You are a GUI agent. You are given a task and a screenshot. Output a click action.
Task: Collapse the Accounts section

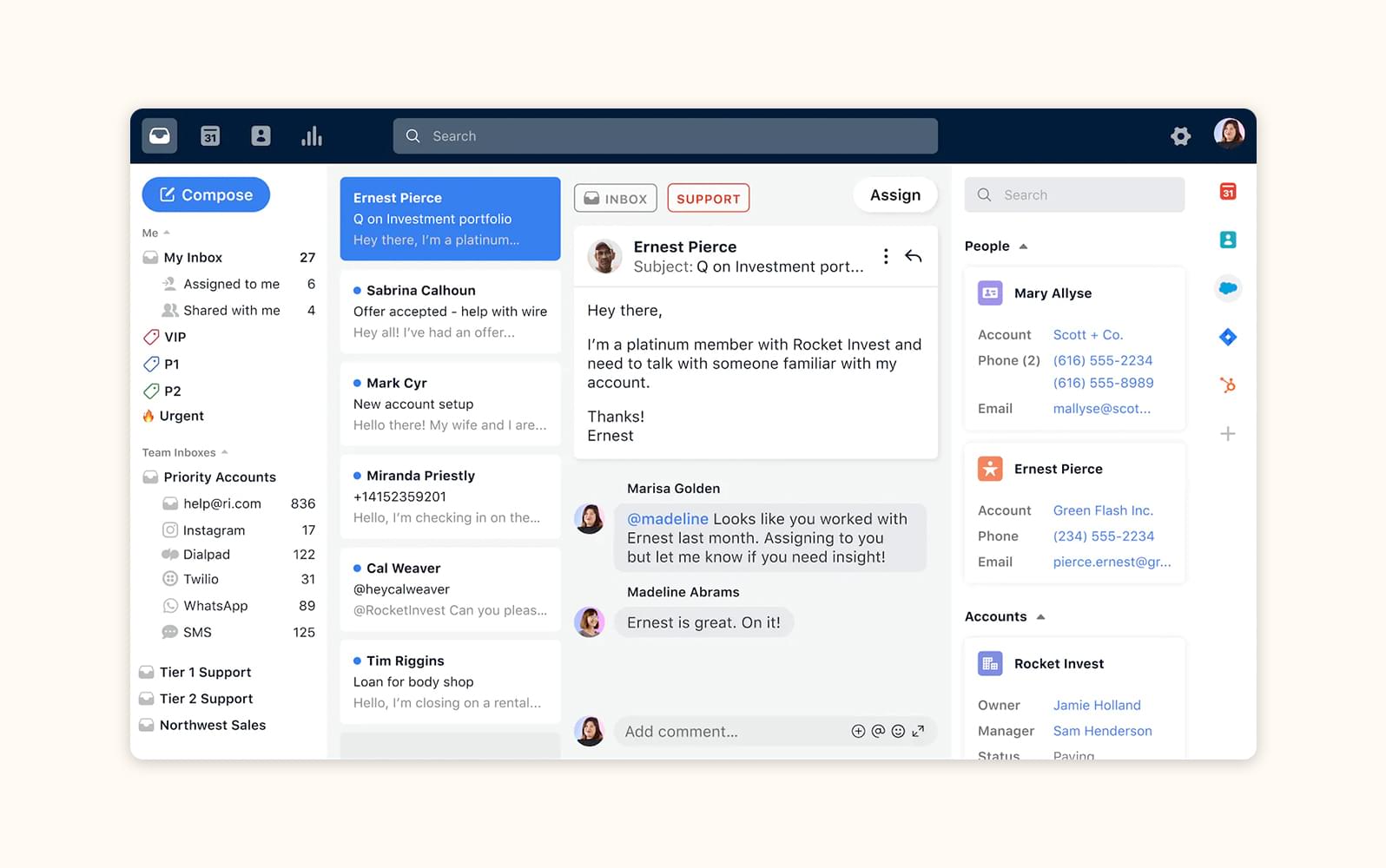[1040, 617]
